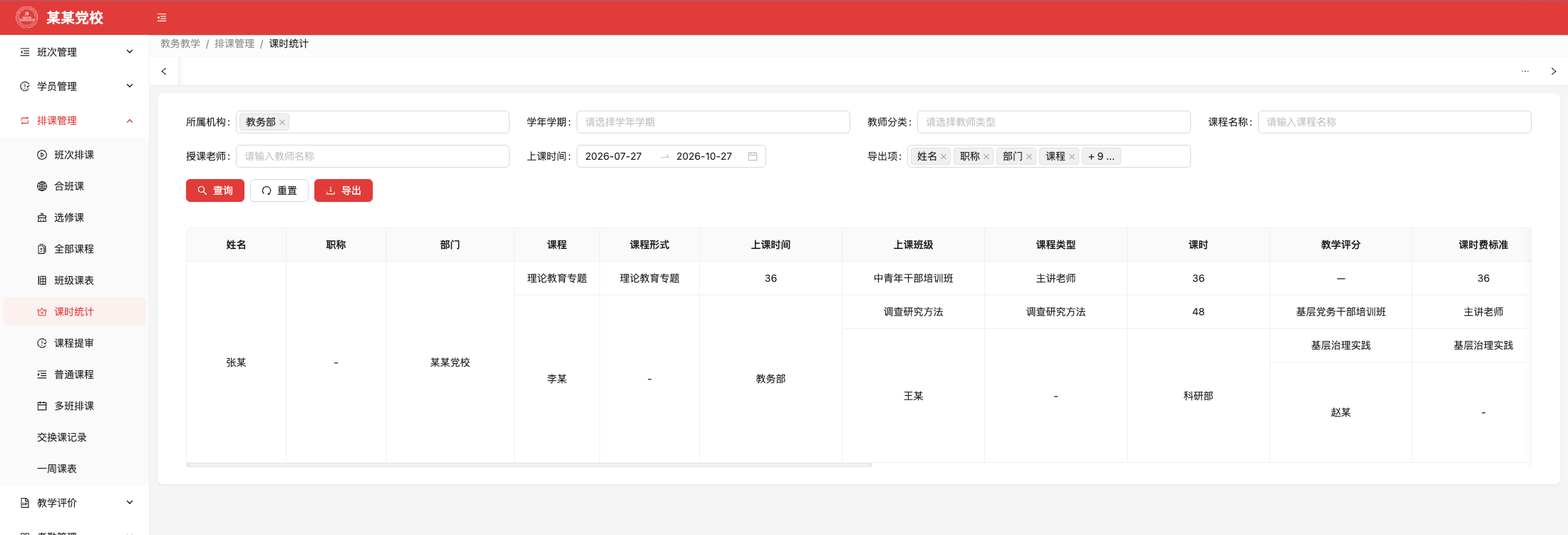The height and width of the screenshot is (535, 1568).
Task: Click the 某某党校 logo icon
Action: [27, 17]
